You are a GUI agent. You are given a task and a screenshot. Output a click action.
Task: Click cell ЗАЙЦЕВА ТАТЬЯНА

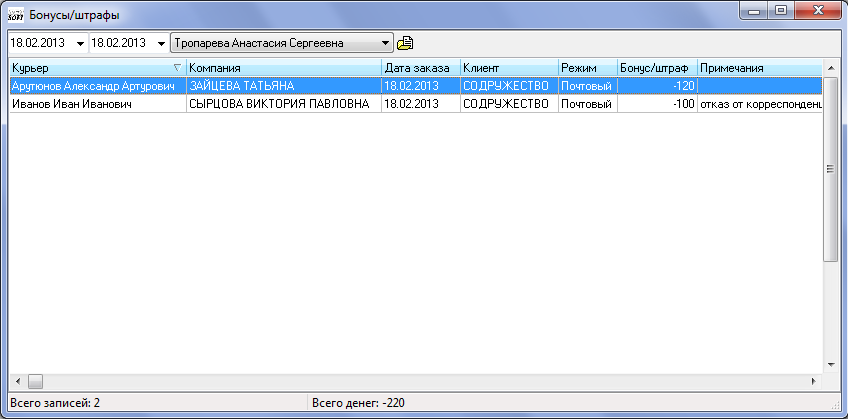tap(284, 86)
